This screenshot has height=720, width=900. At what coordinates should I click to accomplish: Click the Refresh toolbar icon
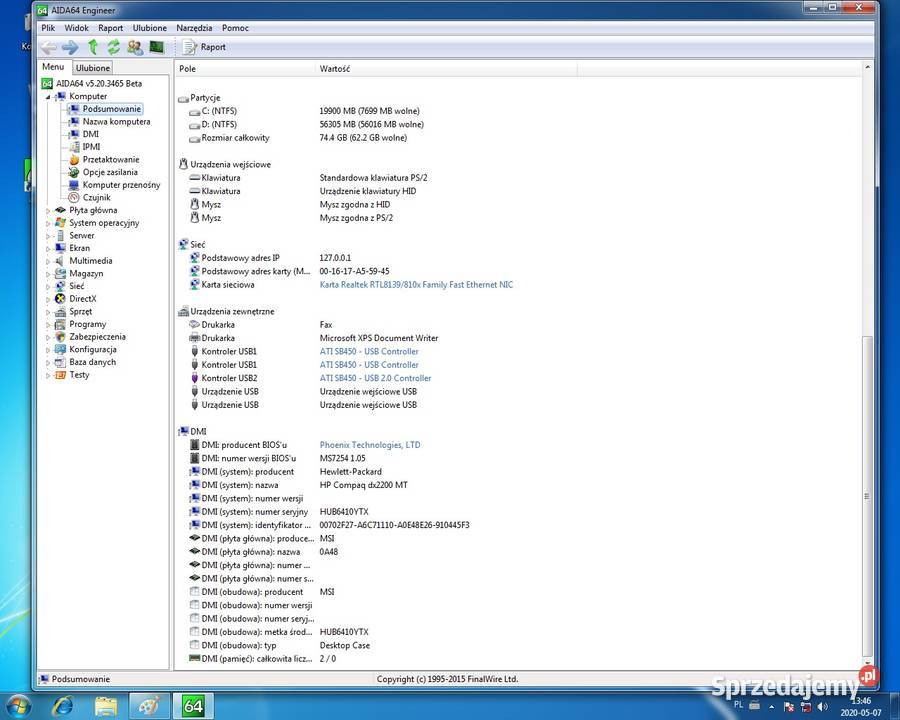click(x=114, y=47)
